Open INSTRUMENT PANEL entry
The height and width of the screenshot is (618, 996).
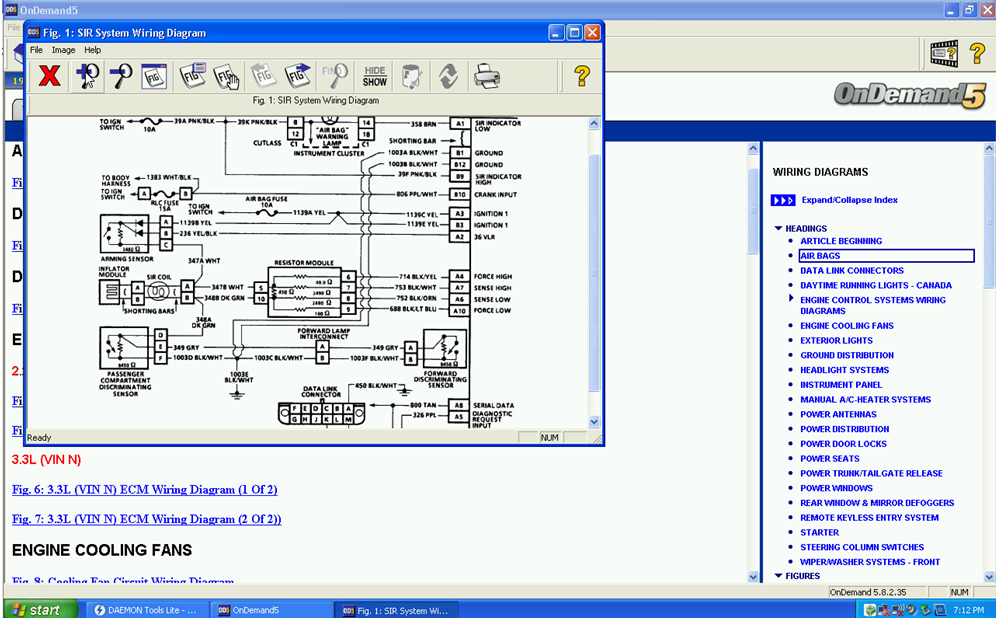click(x=841, y=385)
